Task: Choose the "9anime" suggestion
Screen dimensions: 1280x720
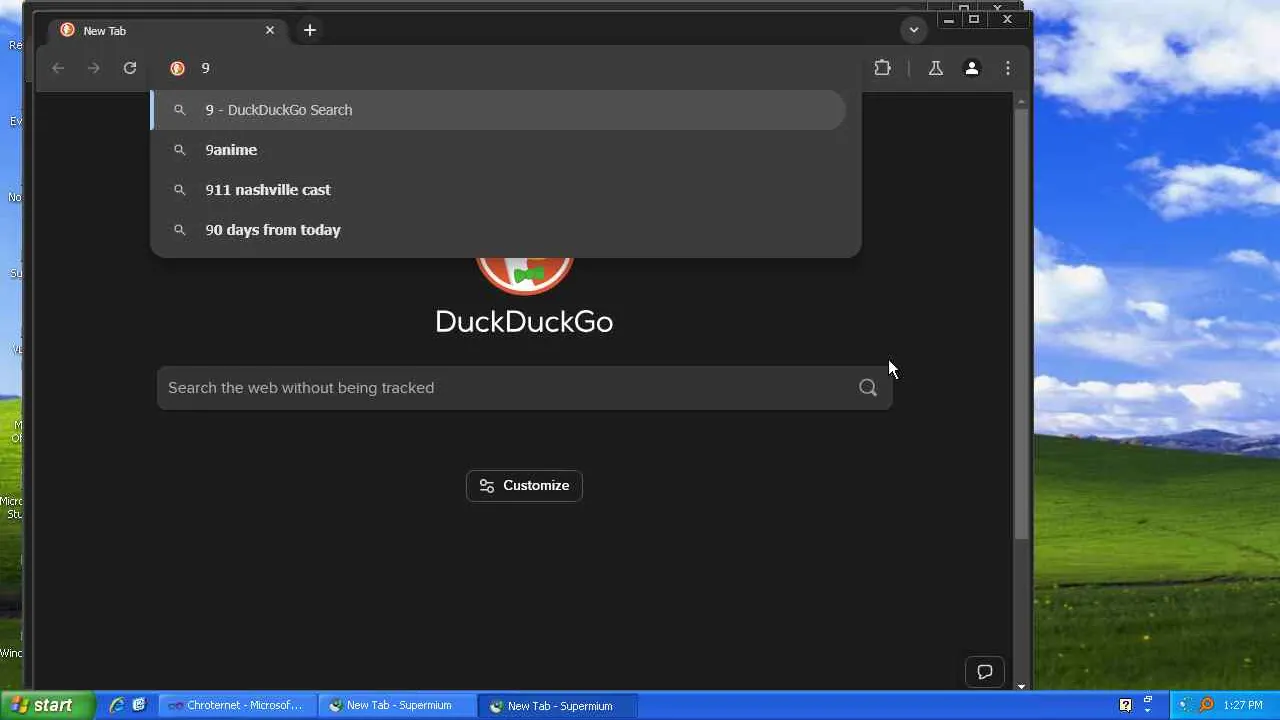Action: click(498, 150)
